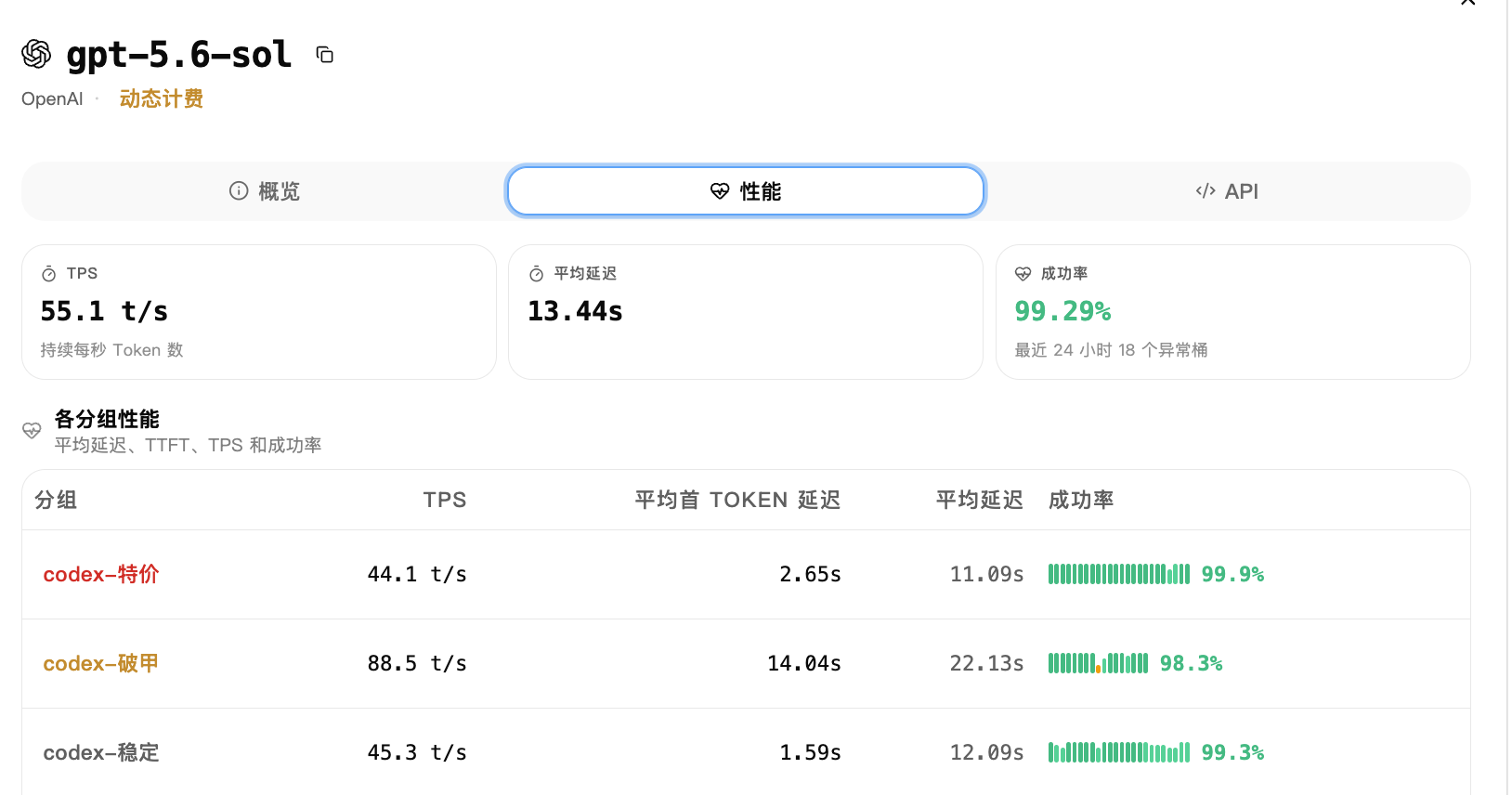Screen dimensions: 1512x795
Task: Click the OpenAI logo beside the model name
Action: pos(36,54)
